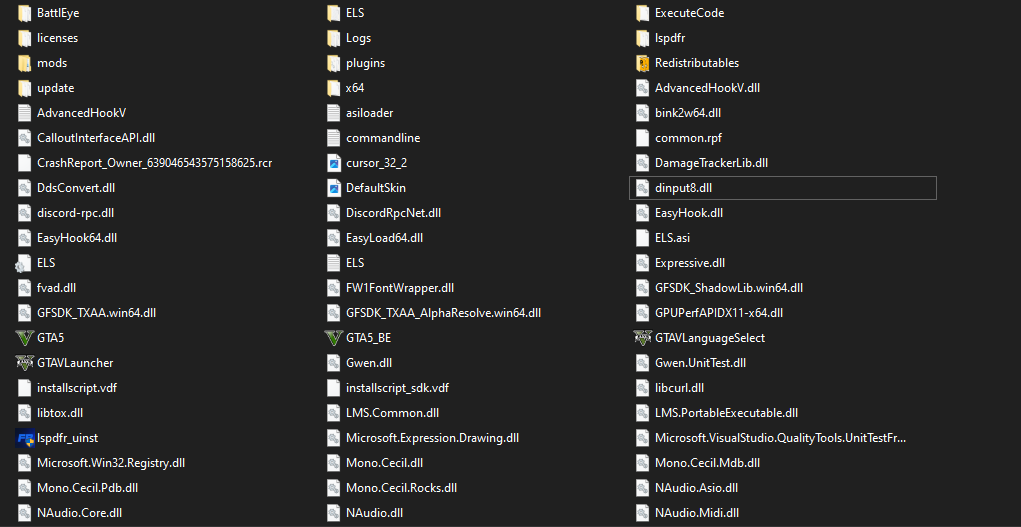Select the file name Microsoft.Expression.Drawing.dll
1021x527 pixels.
pyautogui.click(x=432, y=438)
